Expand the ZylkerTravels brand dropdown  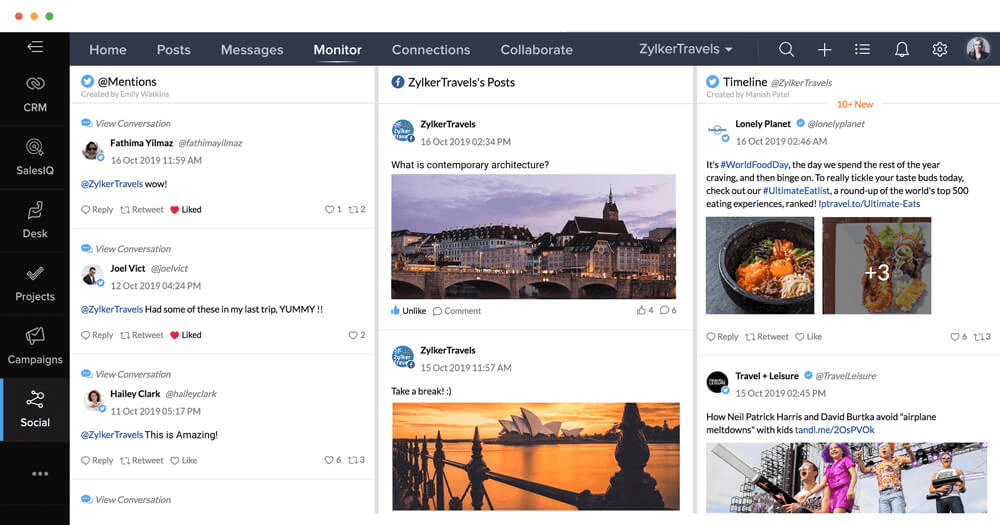pos(686,49)
